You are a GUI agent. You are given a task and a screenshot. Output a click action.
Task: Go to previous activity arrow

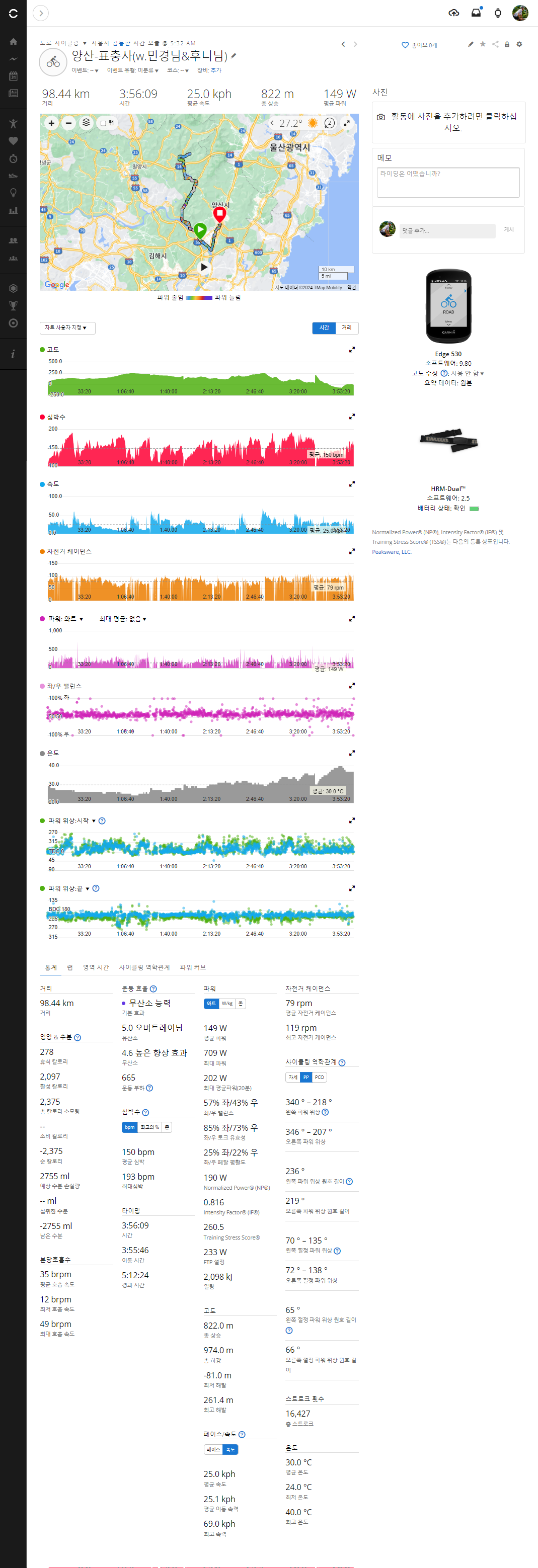pyautogui.click(x=344, y=44)
